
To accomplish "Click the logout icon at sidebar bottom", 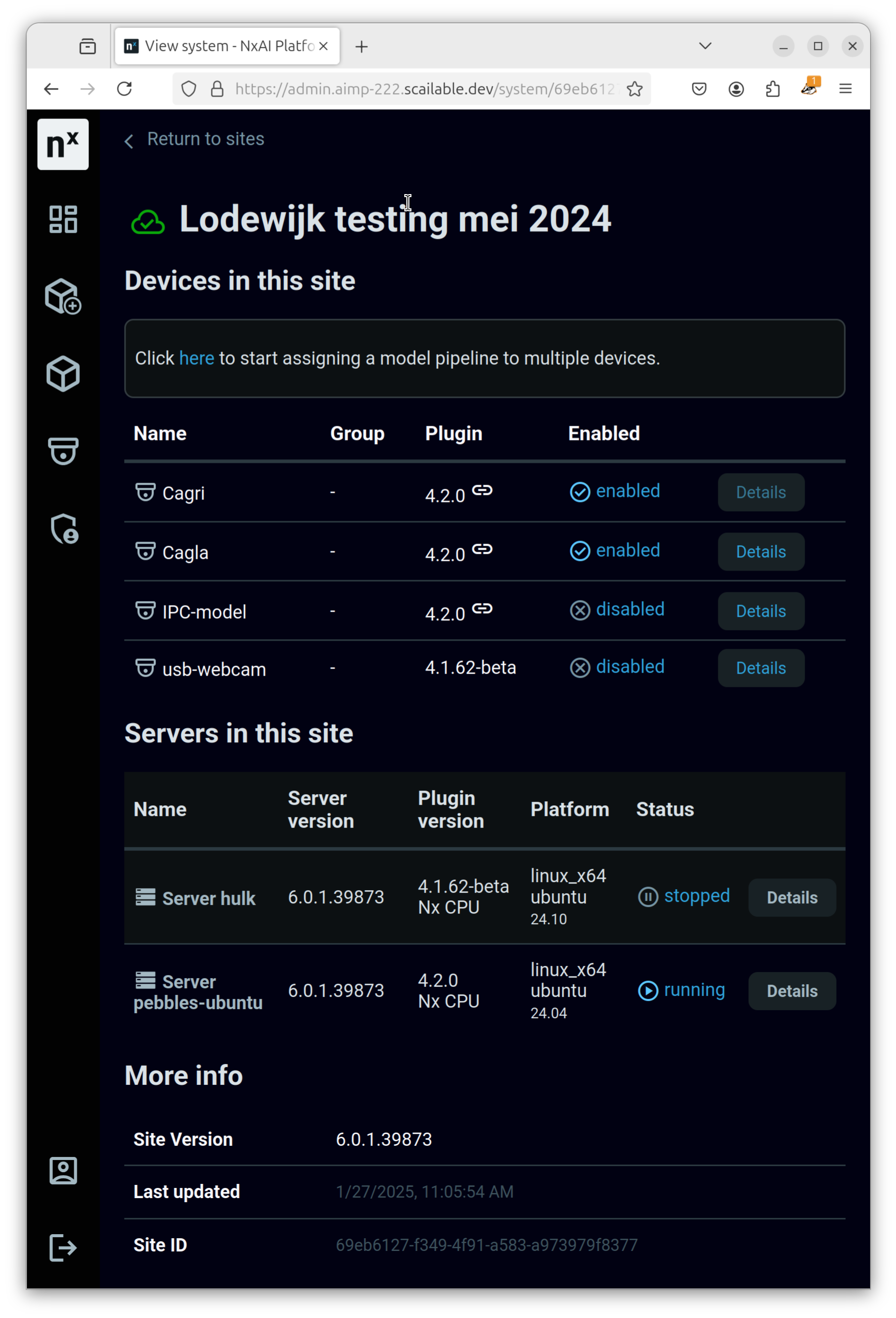I will pyautogui.click(x=63, y=1248).
